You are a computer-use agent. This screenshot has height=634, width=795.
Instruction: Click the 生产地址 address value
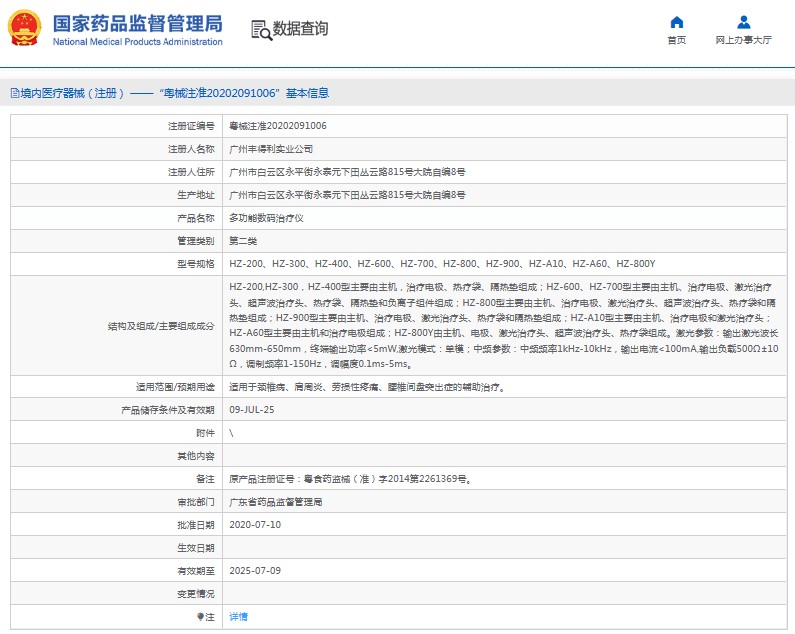[347, 195]
